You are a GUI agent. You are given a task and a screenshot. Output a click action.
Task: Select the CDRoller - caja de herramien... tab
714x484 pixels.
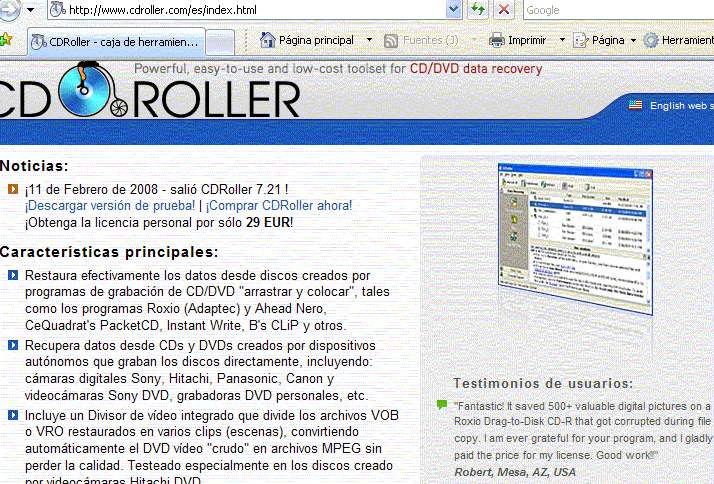point(116,42)
